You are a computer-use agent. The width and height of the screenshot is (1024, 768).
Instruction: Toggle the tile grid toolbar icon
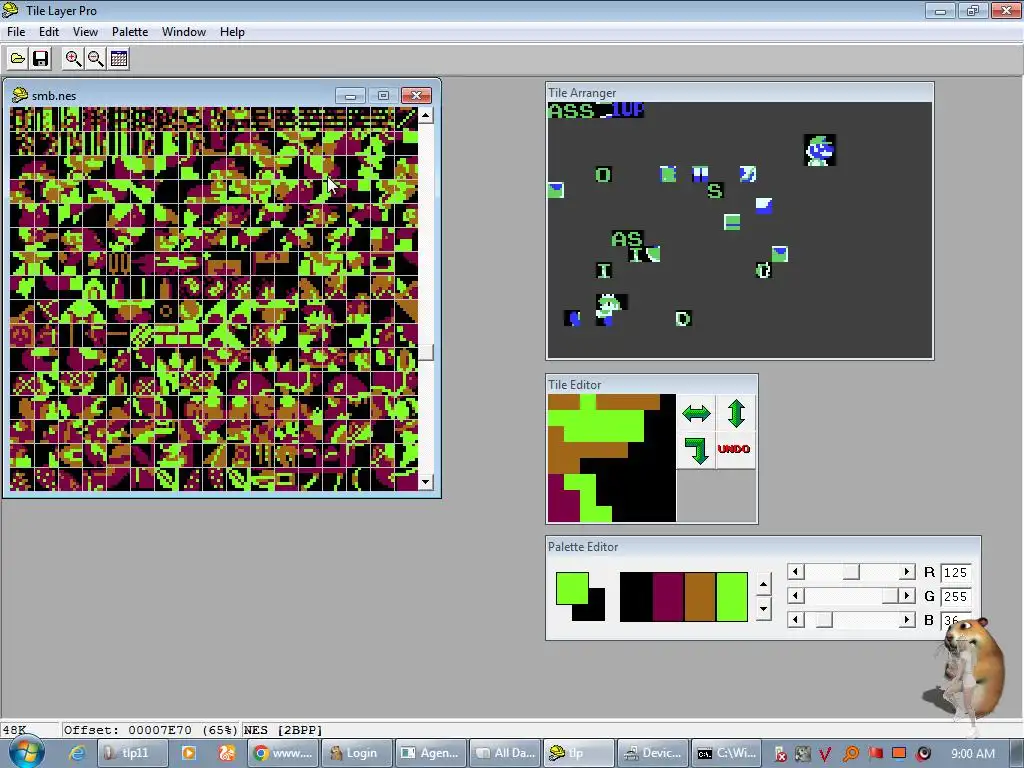(x=119, y=59)
